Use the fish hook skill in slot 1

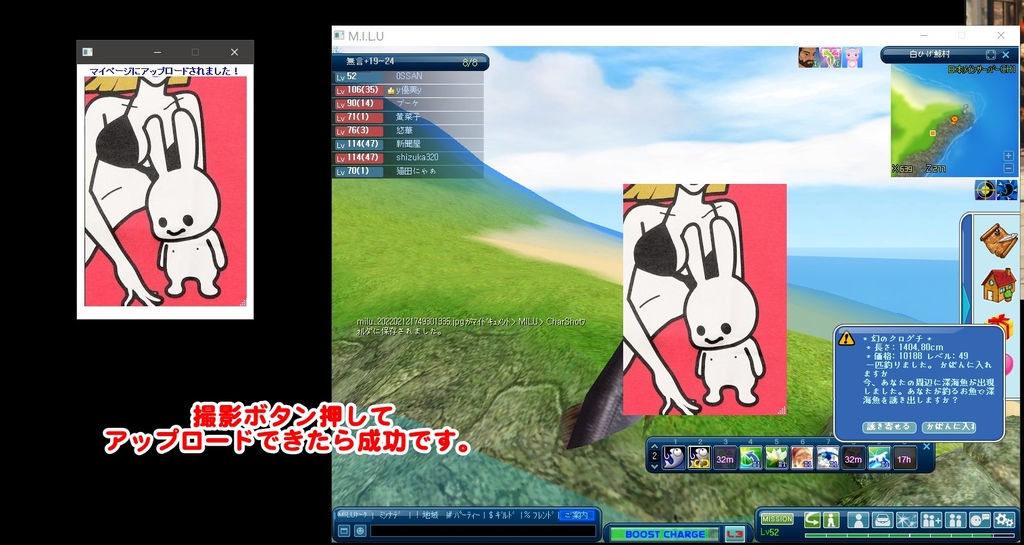click(675, 458)
